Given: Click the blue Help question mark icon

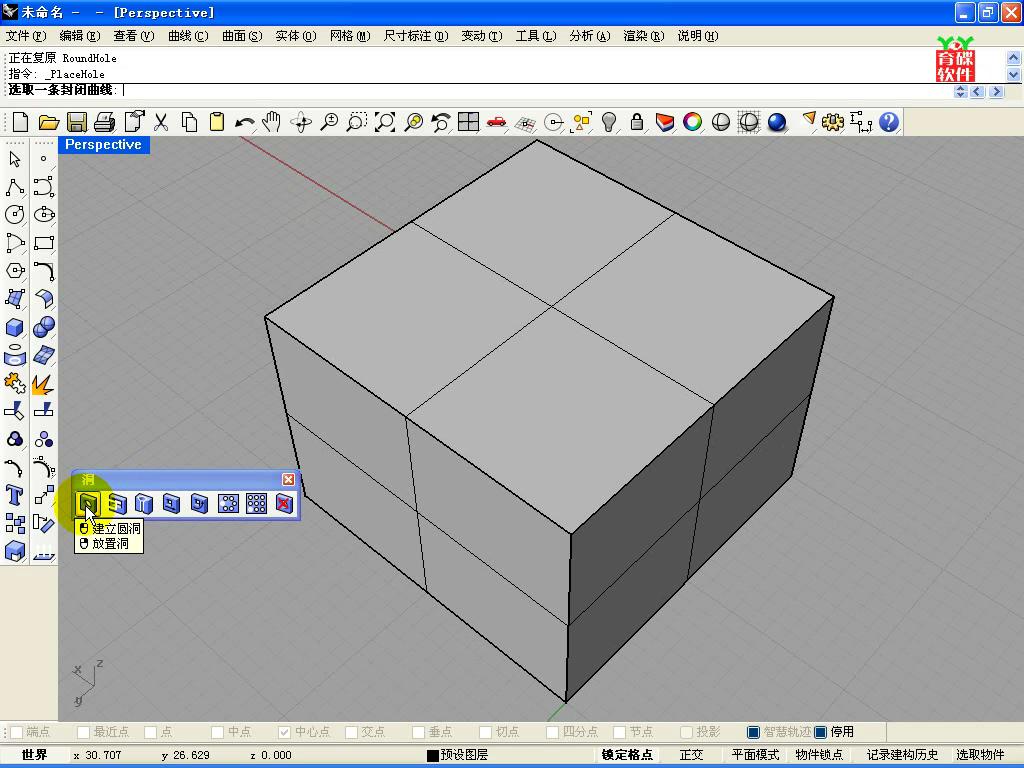Looking at the screenshot, I should 889,122.
